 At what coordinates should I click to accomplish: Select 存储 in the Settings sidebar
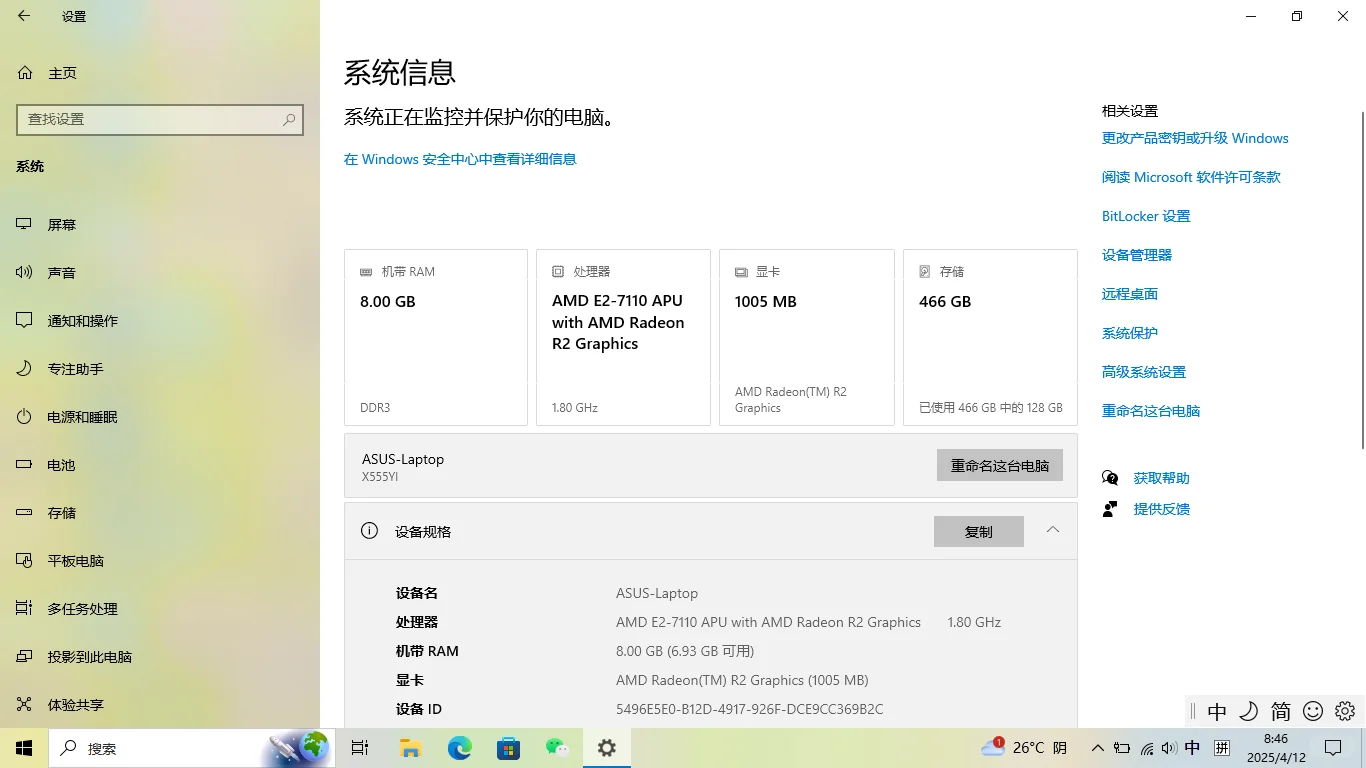(63, 512)
